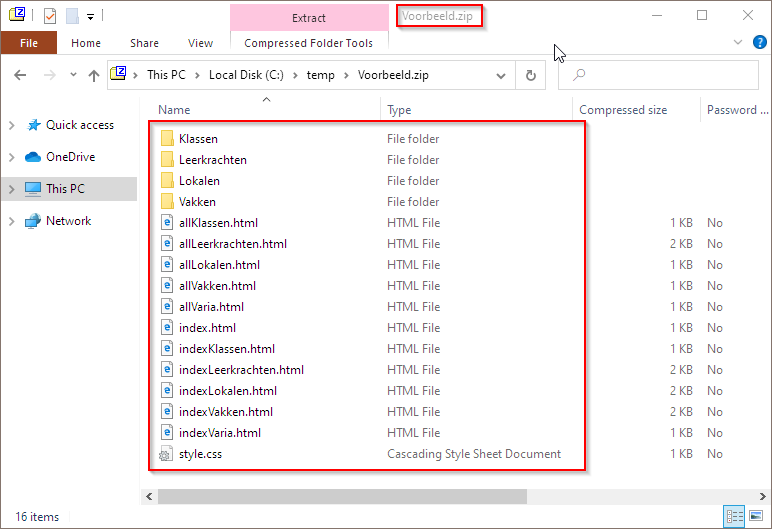Select Quick access in sidebar
772x529 pixels.
point(80,125)
